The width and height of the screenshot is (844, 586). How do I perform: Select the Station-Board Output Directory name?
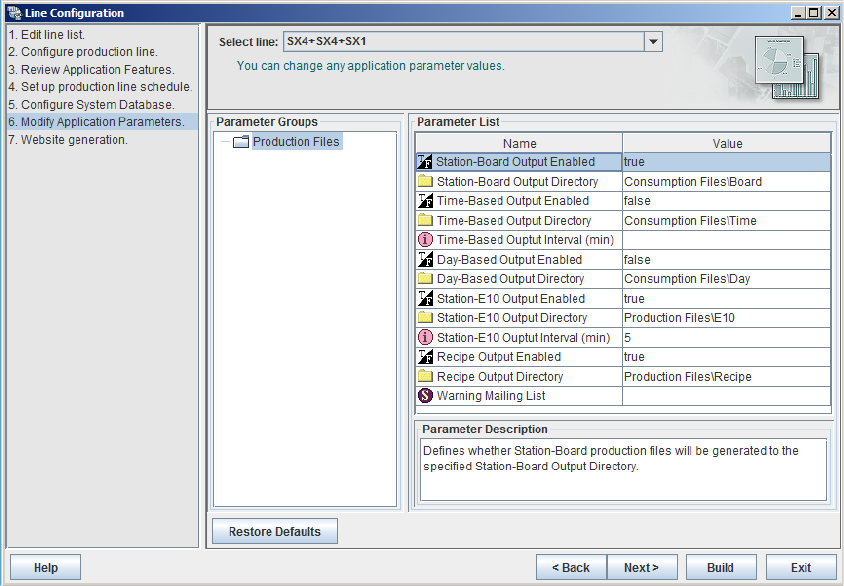(x=517, y=181)
